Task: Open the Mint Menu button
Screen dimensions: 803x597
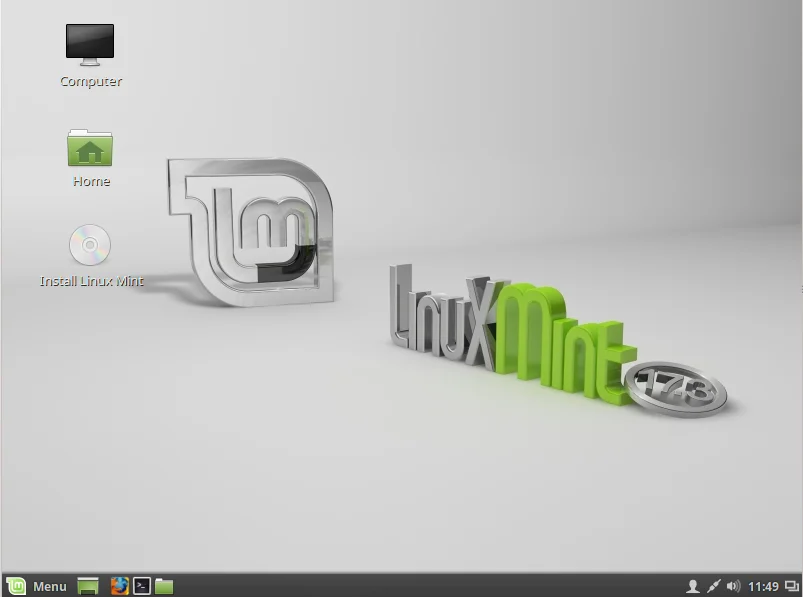Action: click(37, 586)
